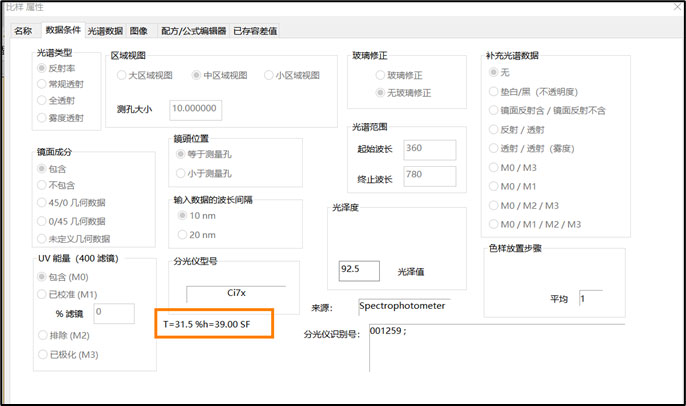Select the 反射率 spectrum type radio button
This screenshot has height=406, width=686.
pos(41,68)
